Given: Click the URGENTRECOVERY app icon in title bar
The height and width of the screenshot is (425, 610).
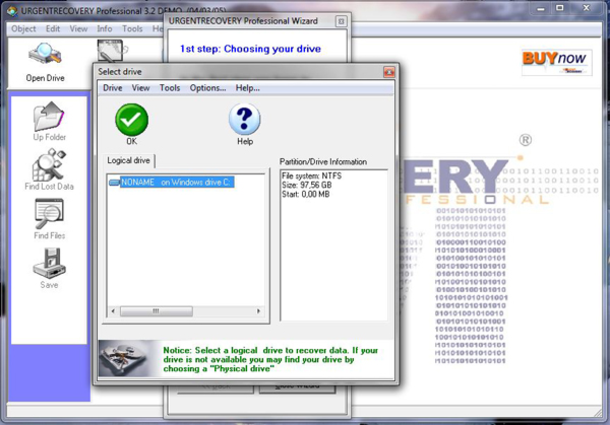Looking at the screenshot, I should click(x=12, y=11).
